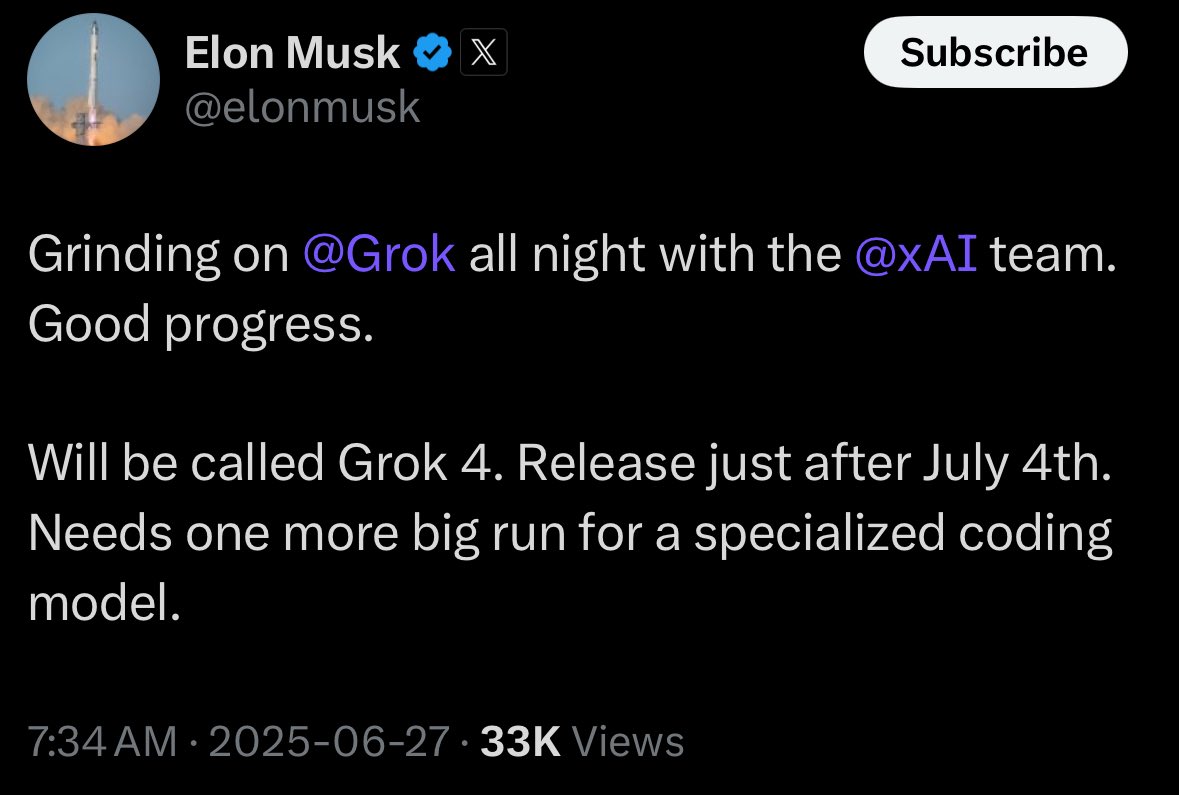
Task: Click the Elon Musk display name
Action: [292, 53]
